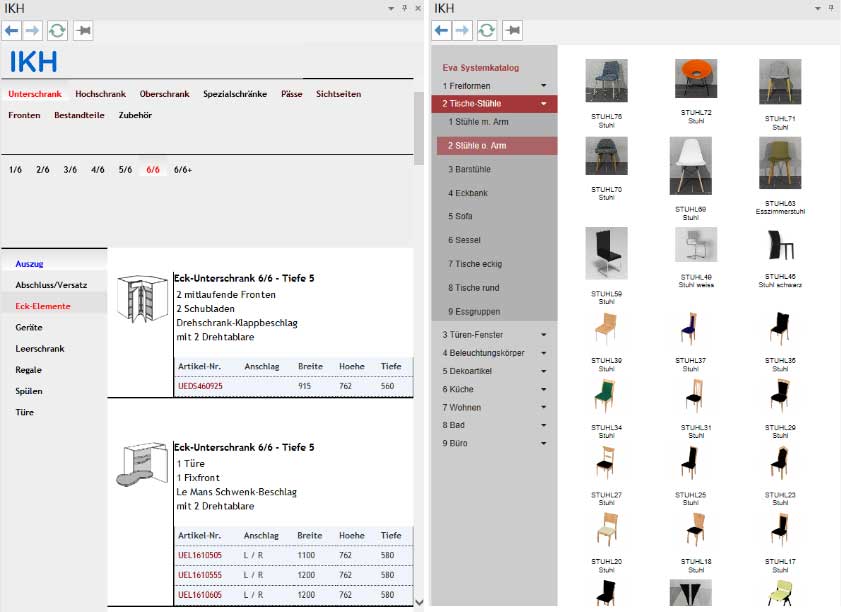
Task: Click the scroll-down arrow in the cabinet list
Action: pyautogui.click(x=419, y=602)
